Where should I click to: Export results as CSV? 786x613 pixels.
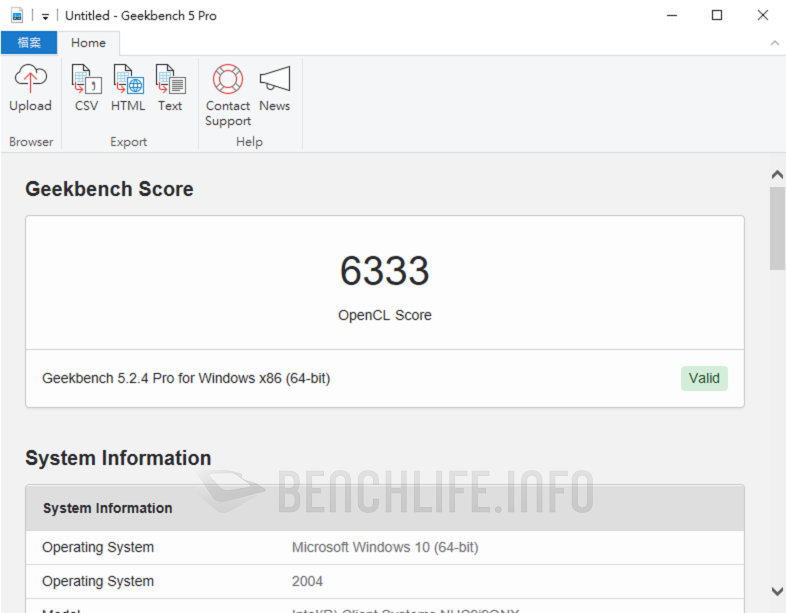click(x=86, y=88)
